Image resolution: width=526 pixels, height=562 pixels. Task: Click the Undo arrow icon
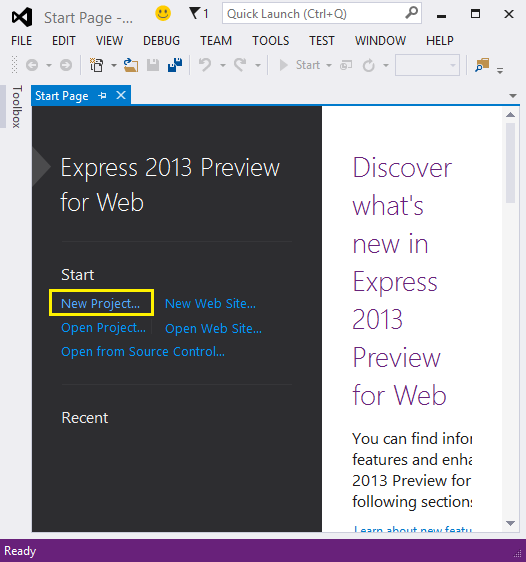pyautogui.click(x=205, y=65)
